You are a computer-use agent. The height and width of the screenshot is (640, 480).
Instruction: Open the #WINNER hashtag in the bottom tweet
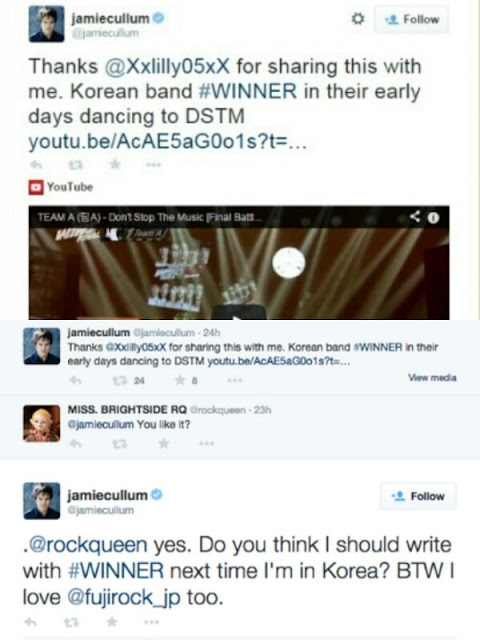(117, 570)
